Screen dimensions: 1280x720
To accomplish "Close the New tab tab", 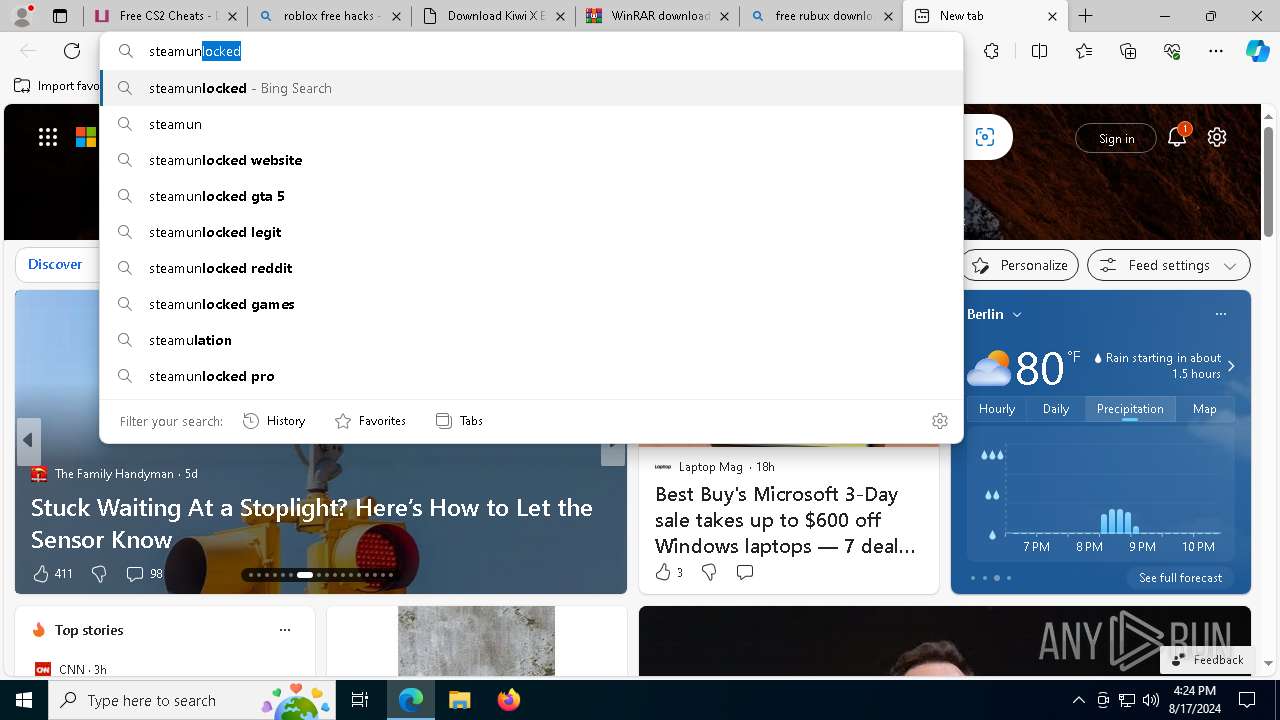I will pyautogui.click(x=1052, y=16).
